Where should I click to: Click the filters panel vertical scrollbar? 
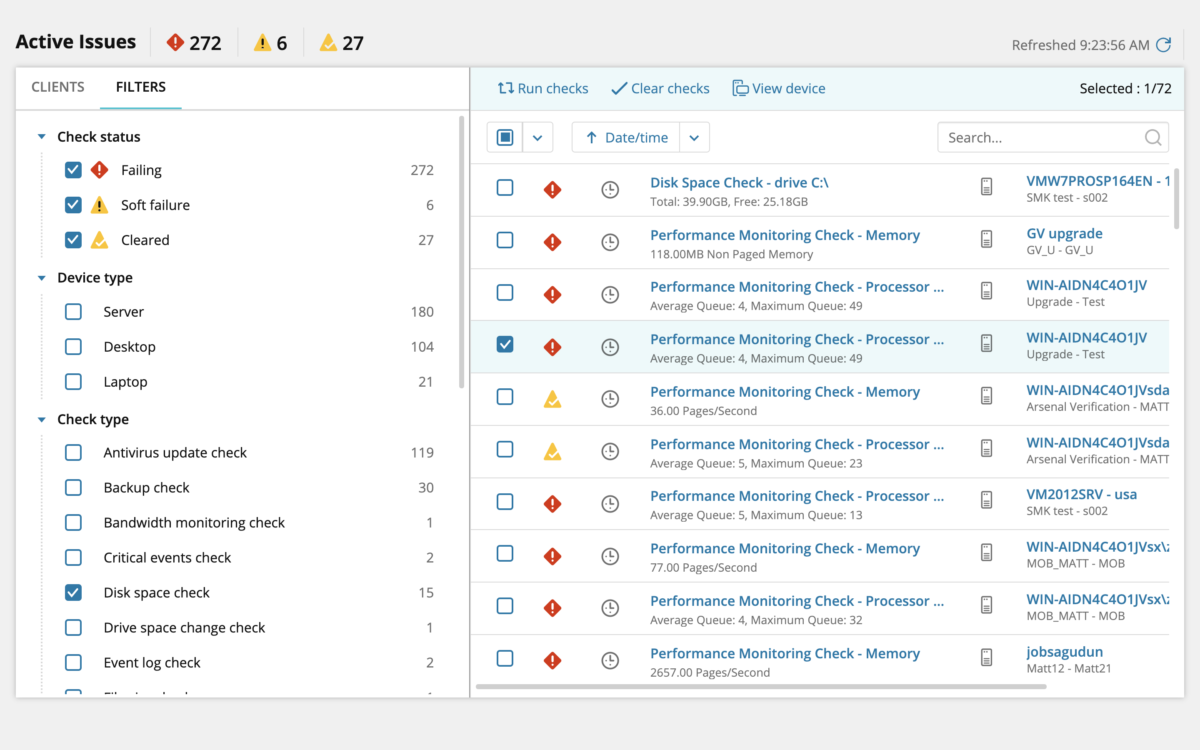point(461,252)
